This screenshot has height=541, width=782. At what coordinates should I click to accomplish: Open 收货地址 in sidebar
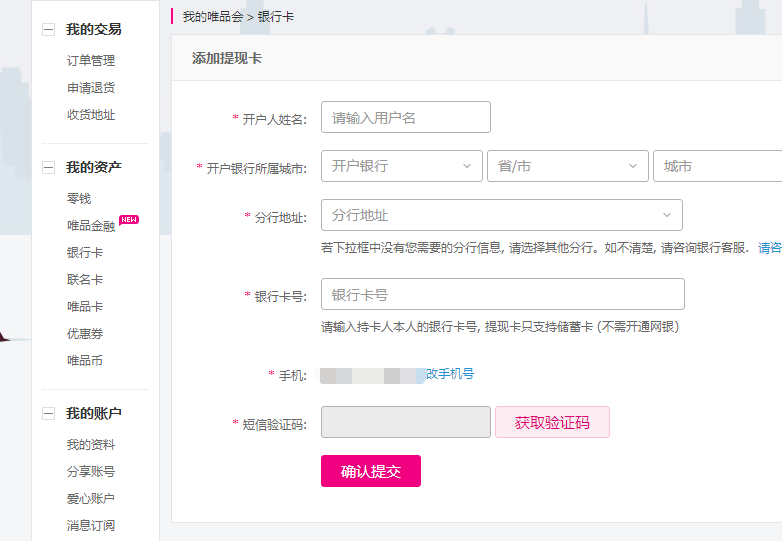91,115
